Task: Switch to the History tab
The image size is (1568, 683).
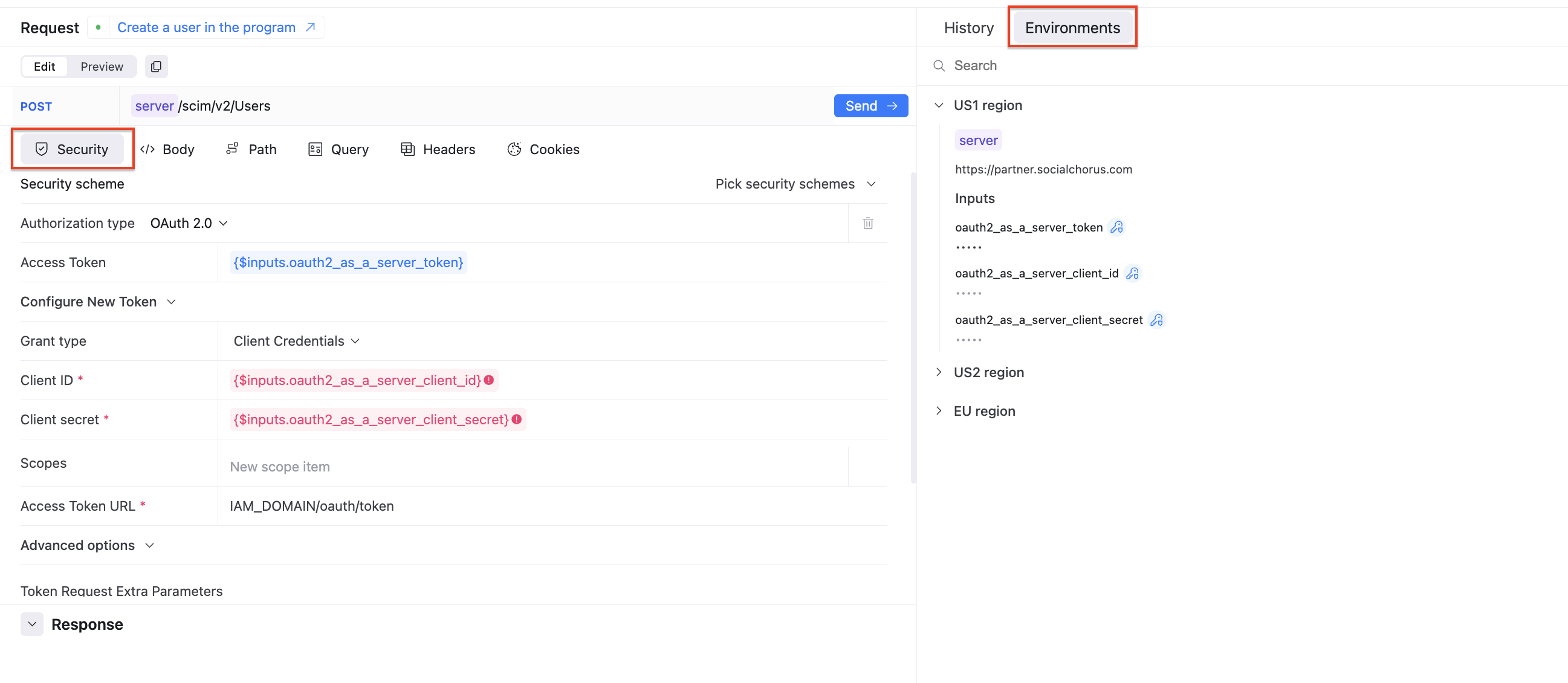Action: point(968,28)
